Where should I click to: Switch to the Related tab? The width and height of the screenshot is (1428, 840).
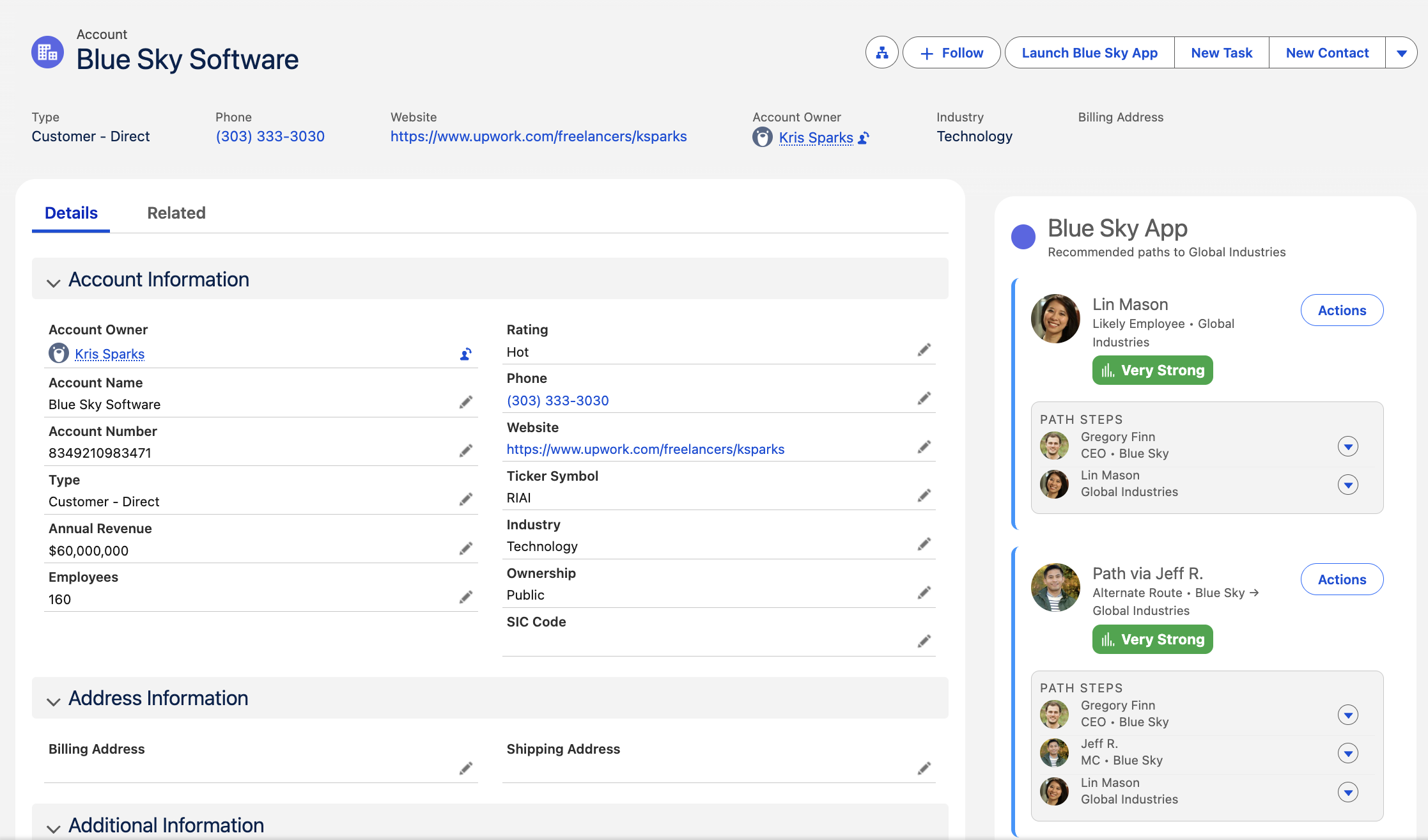coord(176,213)
